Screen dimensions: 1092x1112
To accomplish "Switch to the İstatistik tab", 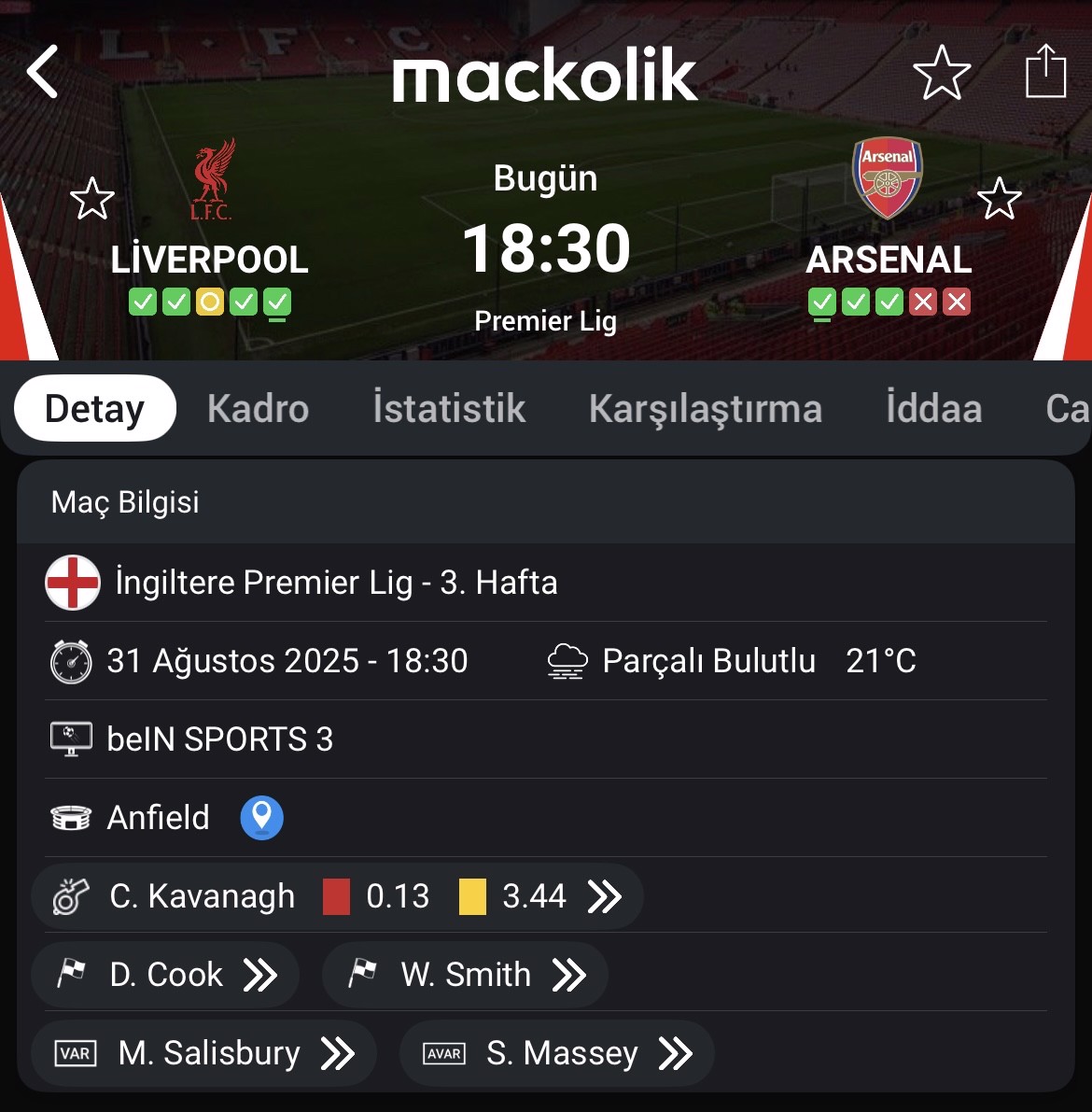I will [450, 408].
